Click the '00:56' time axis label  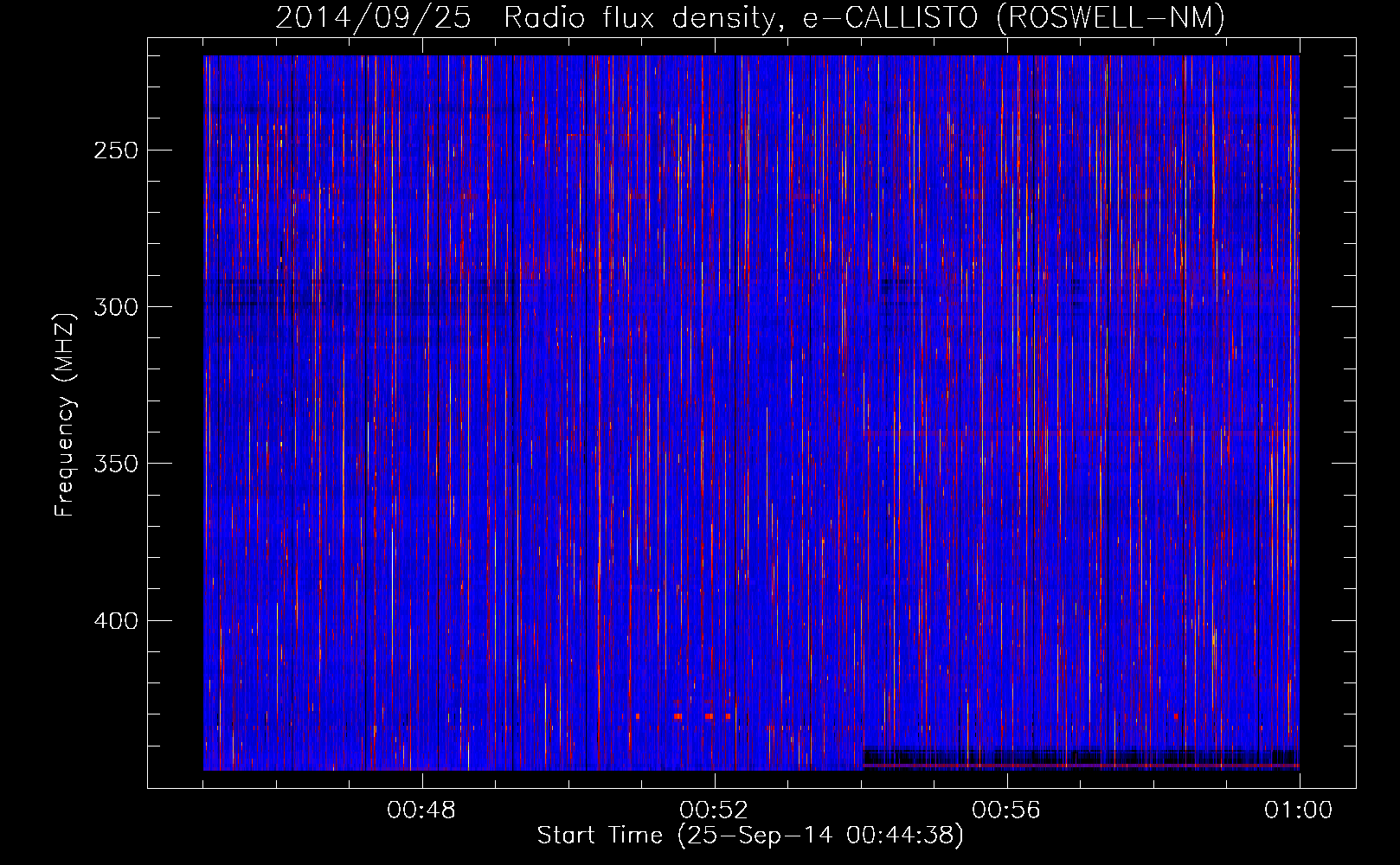[x=1006, y=811]
